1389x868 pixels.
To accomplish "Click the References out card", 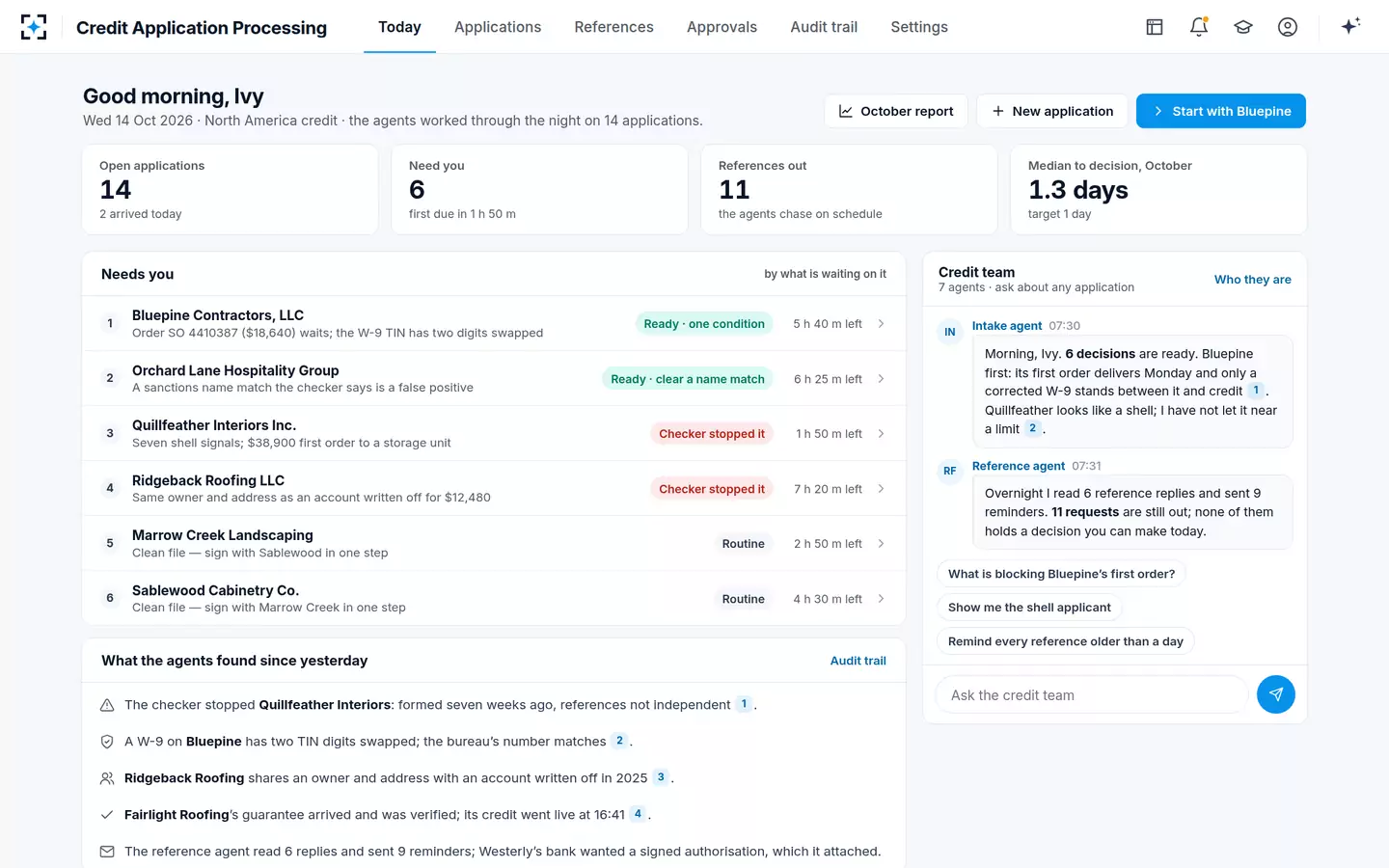I will pyautogui.click(x=849, y=189).
